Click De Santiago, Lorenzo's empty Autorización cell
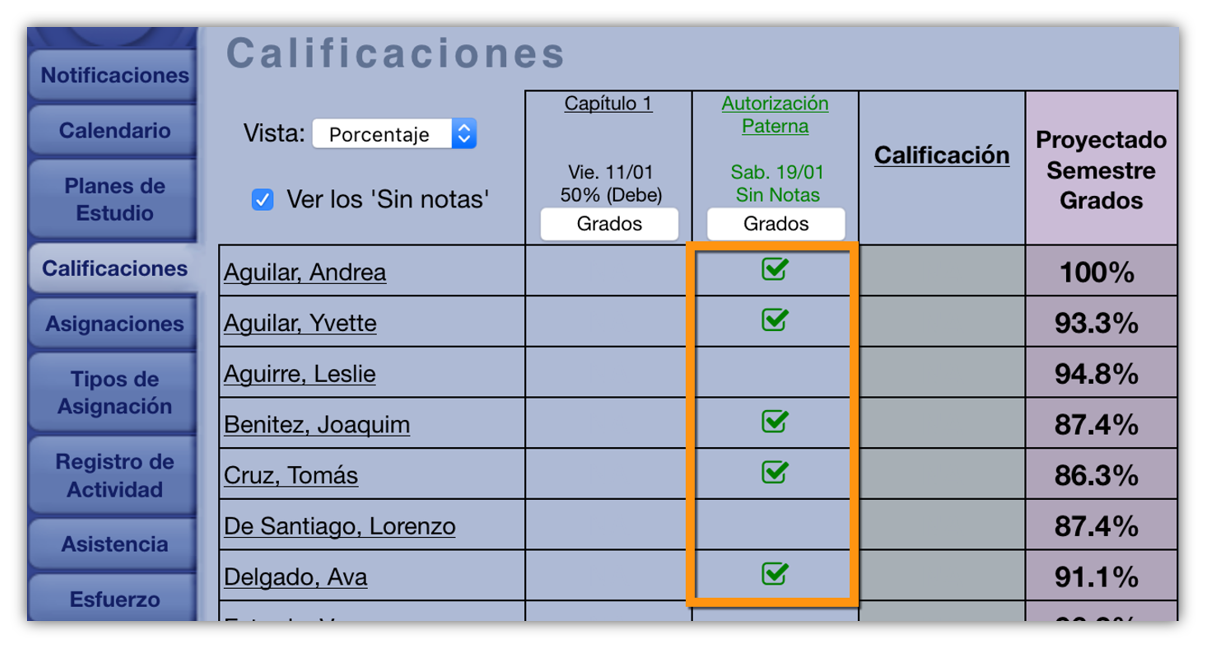The width and height of the screenshot is (1218, 655). tap(774, 524)
